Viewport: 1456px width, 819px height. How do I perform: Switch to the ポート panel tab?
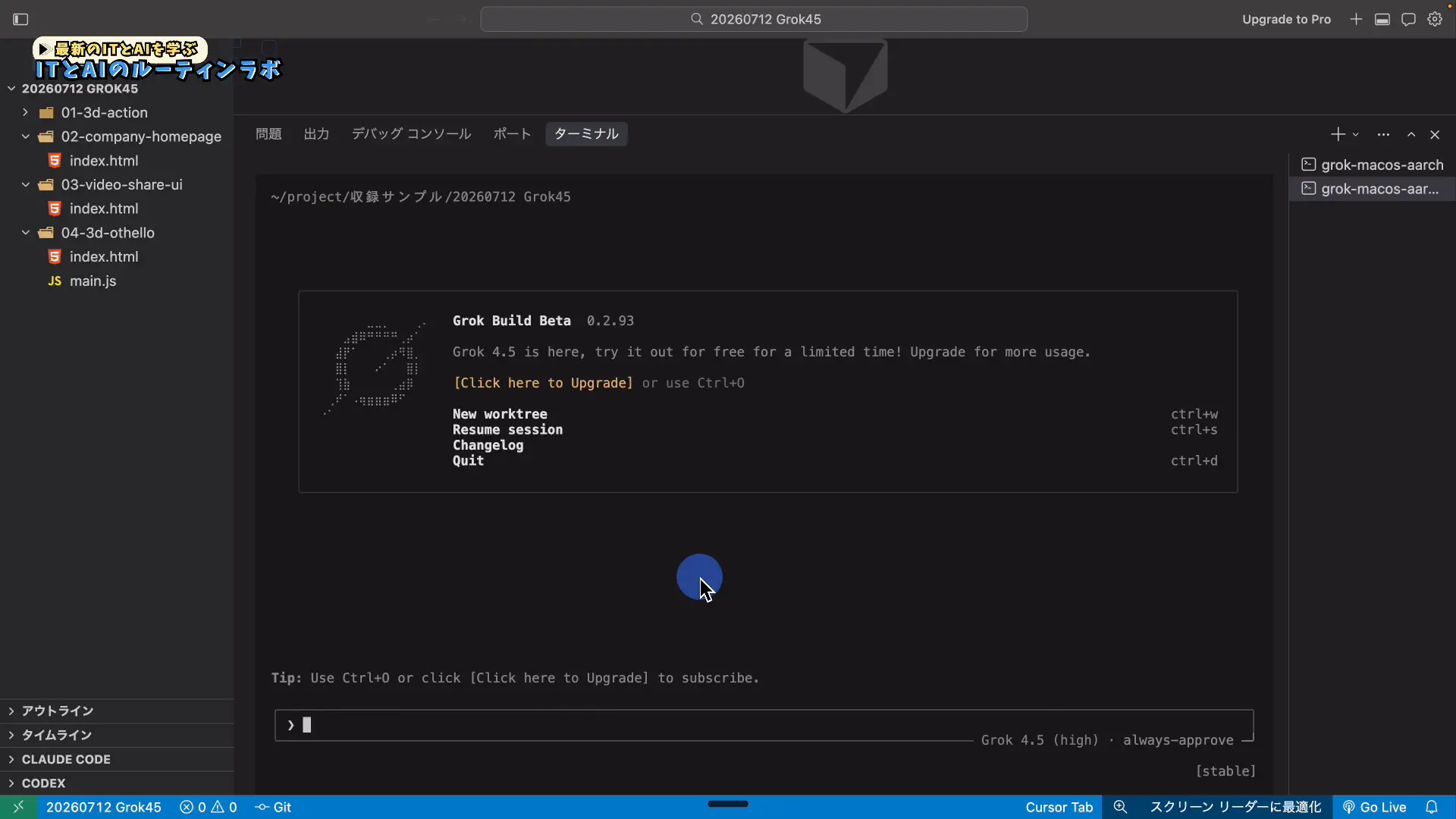[512, 134]
